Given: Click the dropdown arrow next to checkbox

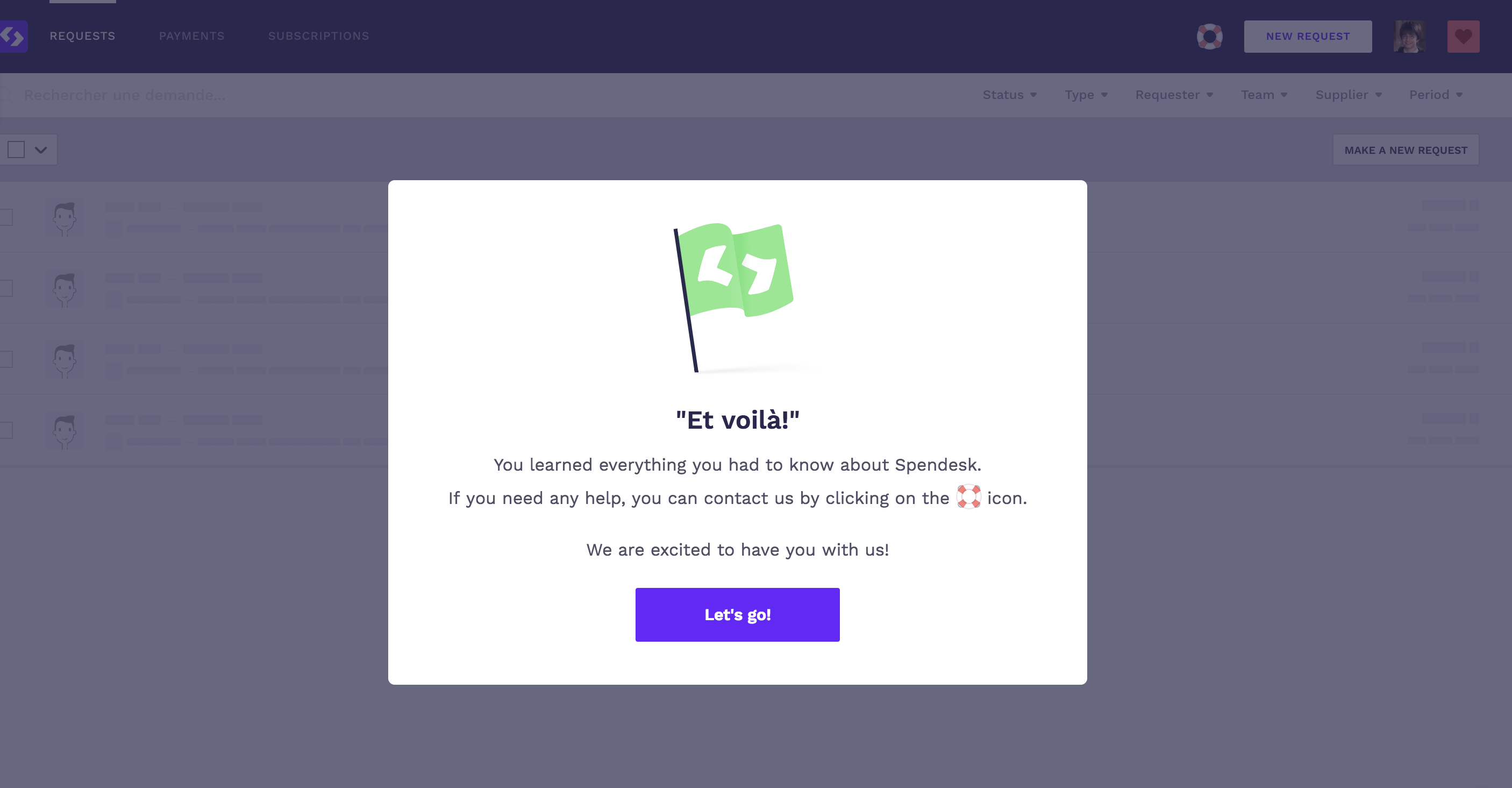Looking at the screenshot, I should [x=41, y=150].
